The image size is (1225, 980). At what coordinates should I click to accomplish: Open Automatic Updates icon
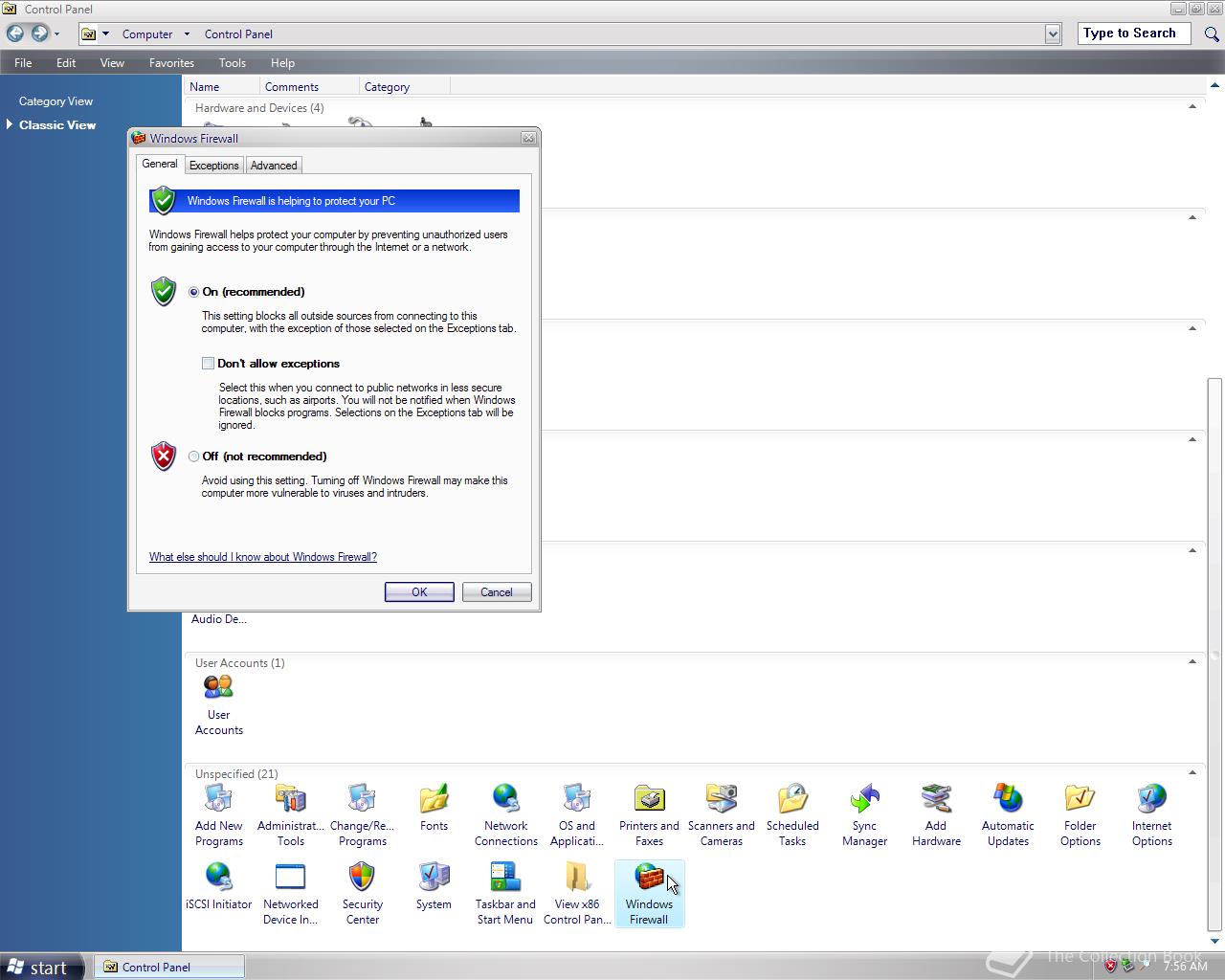pos(1008,815)
